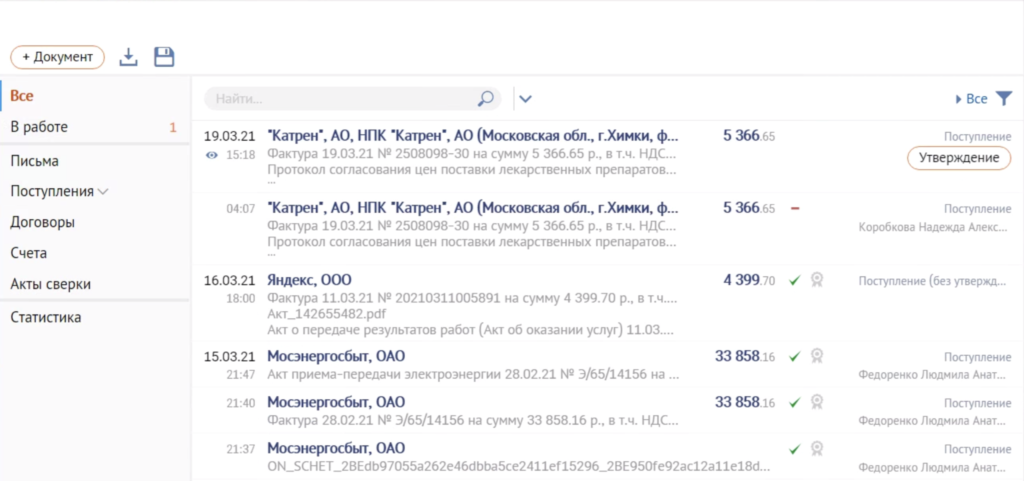Click the signature ribbon icon on Яндекс row
Viewport: 1024px width, 481px height.
pyautogui.click(x=817, y=280)
